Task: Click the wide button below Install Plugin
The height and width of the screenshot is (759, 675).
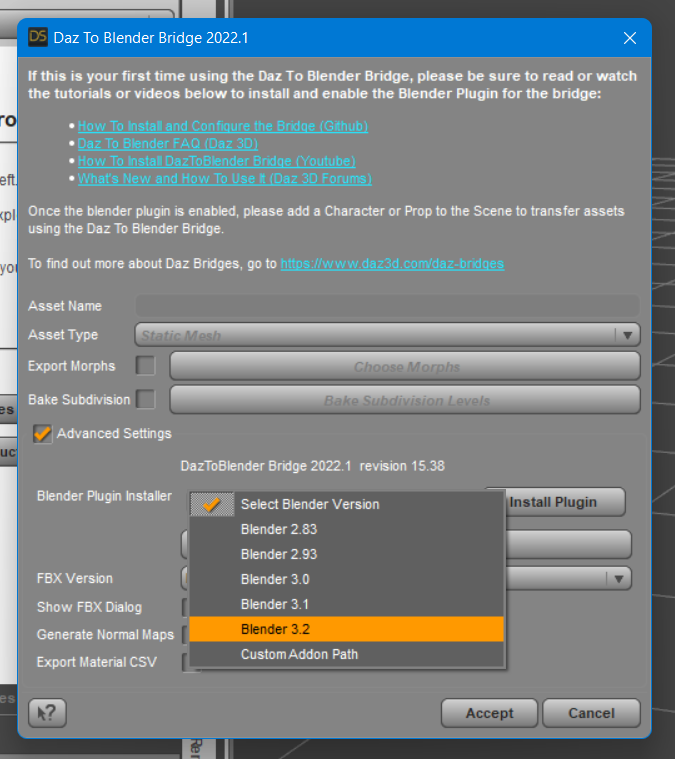Action: coord(568,544)
